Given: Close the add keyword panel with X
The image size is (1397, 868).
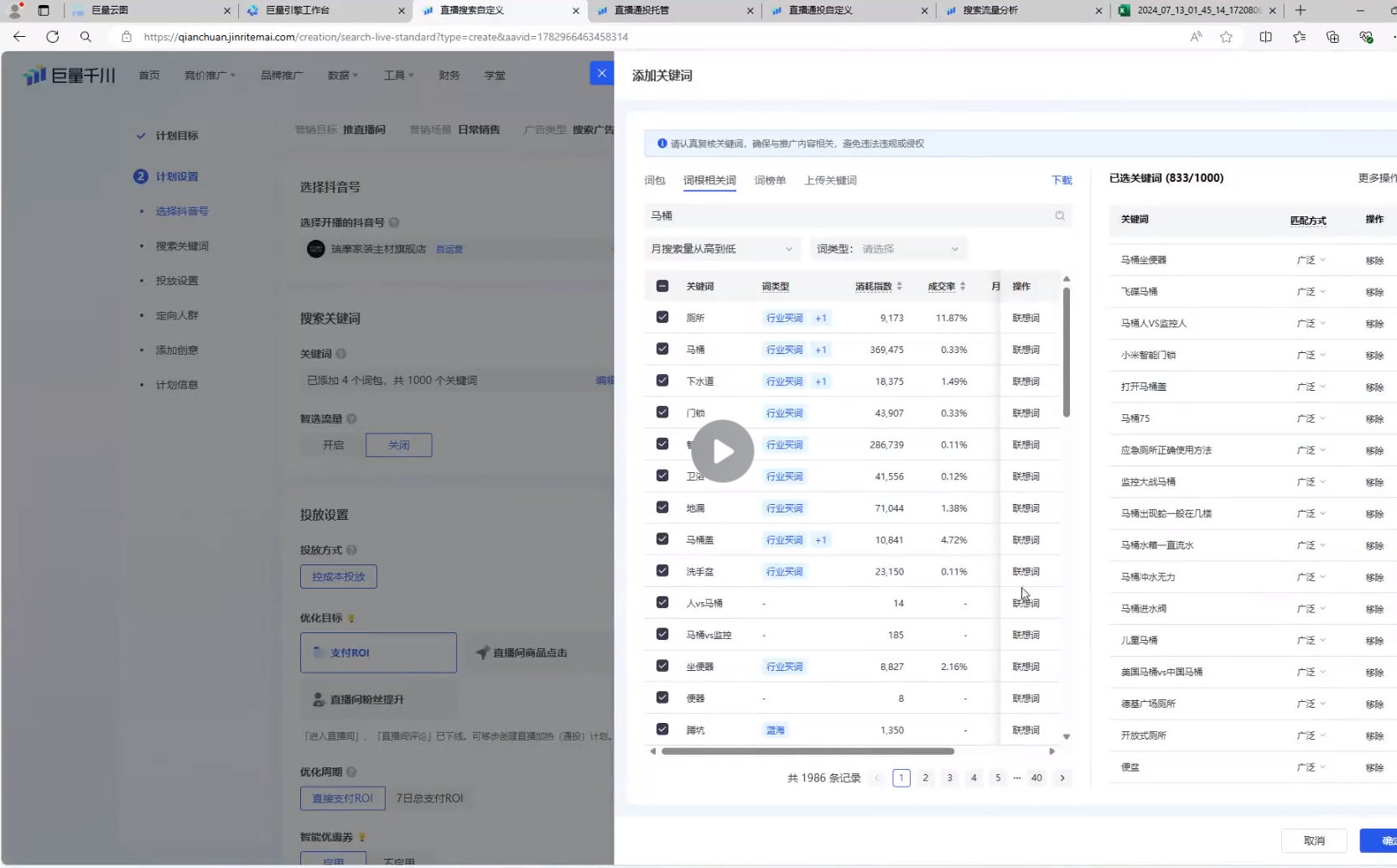Looking at the screenshot, I should coord(601,74).
